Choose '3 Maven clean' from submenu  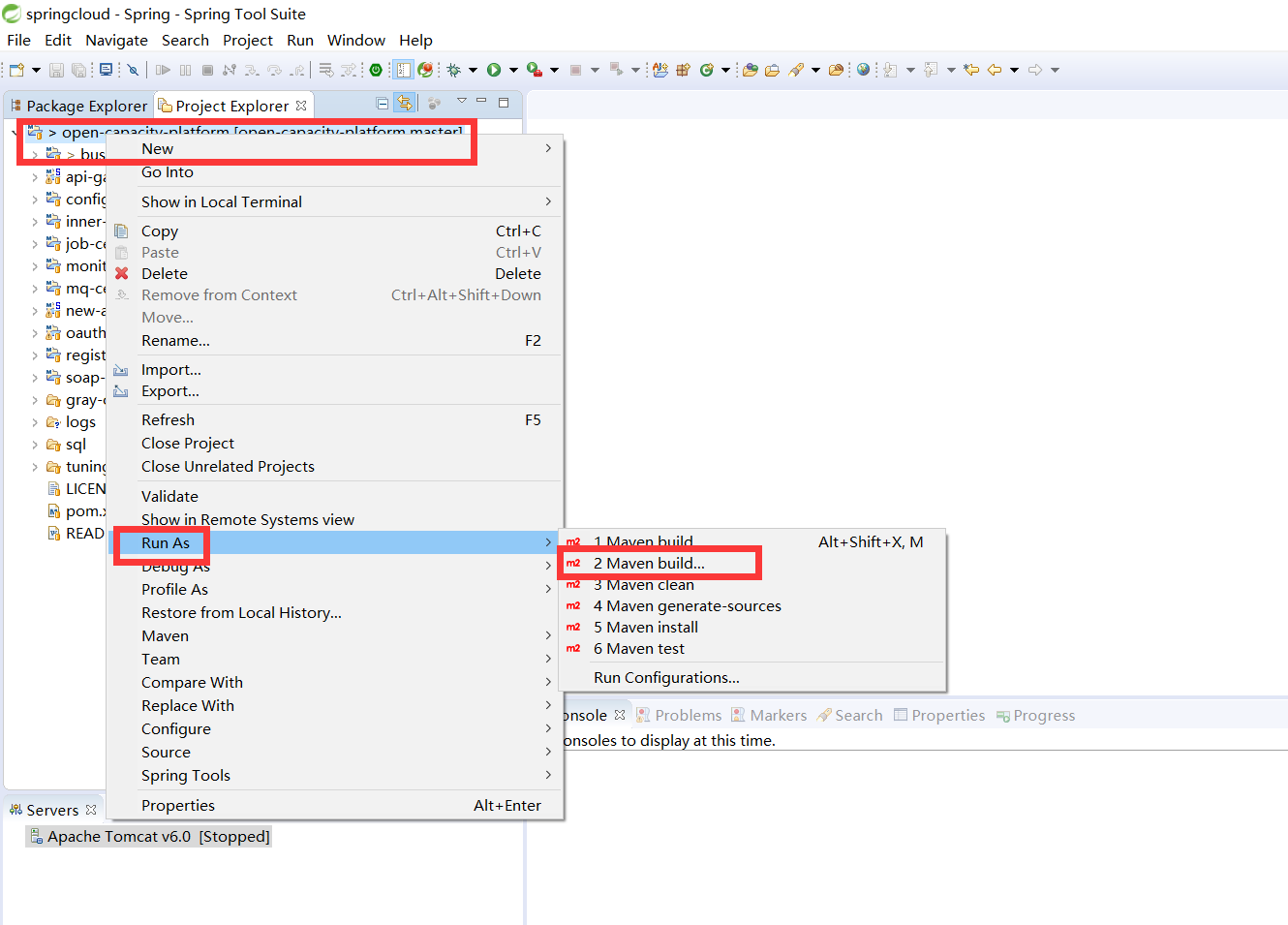[643, 585]
